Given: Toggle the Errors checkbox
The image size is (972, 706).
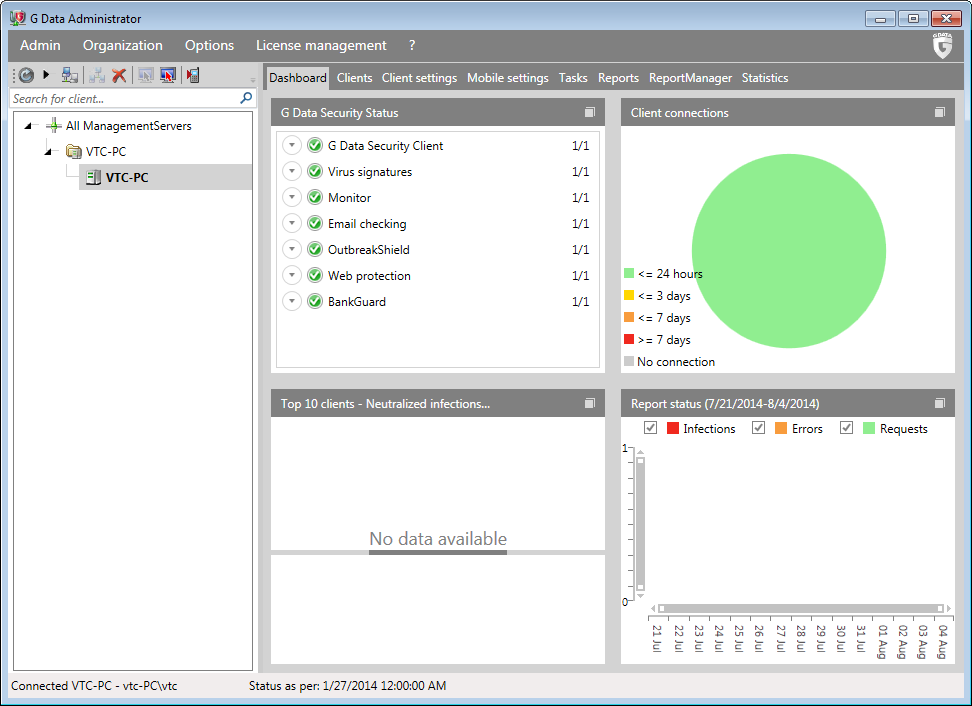Looking at the screenshot, I should point(758,428).
